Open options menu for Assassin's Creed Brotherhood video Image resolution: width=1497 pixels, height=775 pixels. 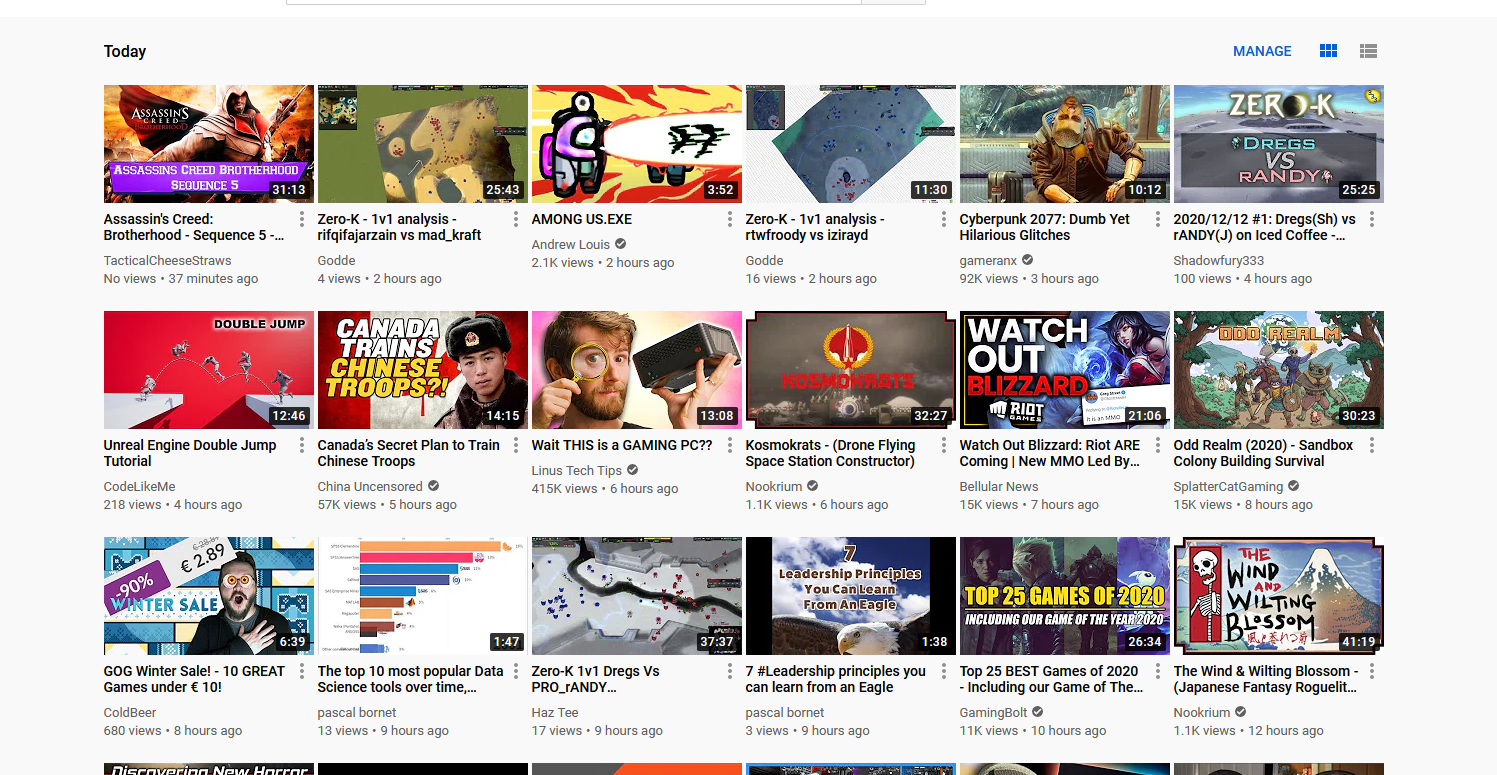[302, 219]
